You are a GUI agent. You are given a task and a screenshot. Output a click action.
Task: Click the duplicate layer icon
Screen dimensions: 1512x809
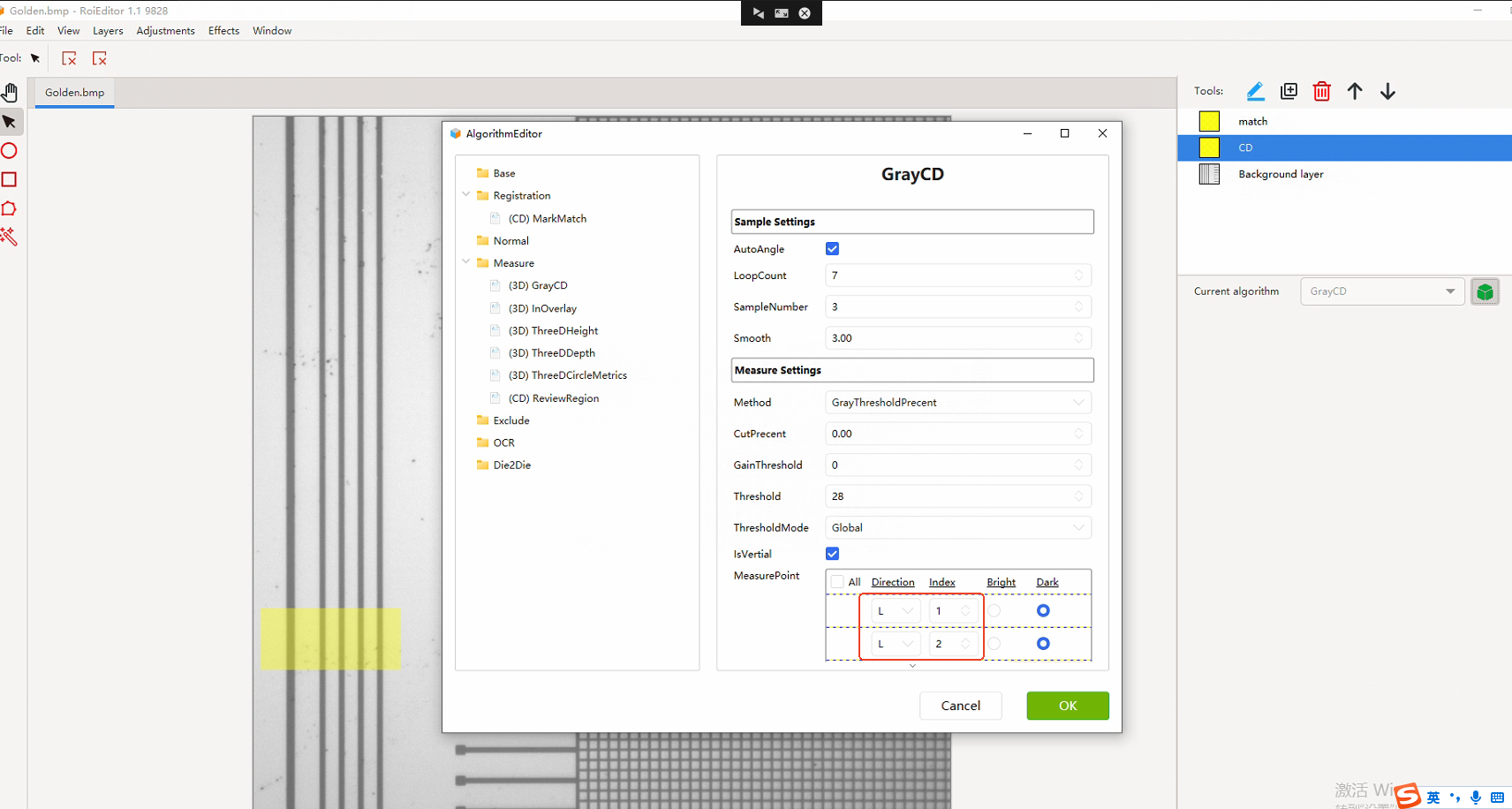coord(1289,91)
